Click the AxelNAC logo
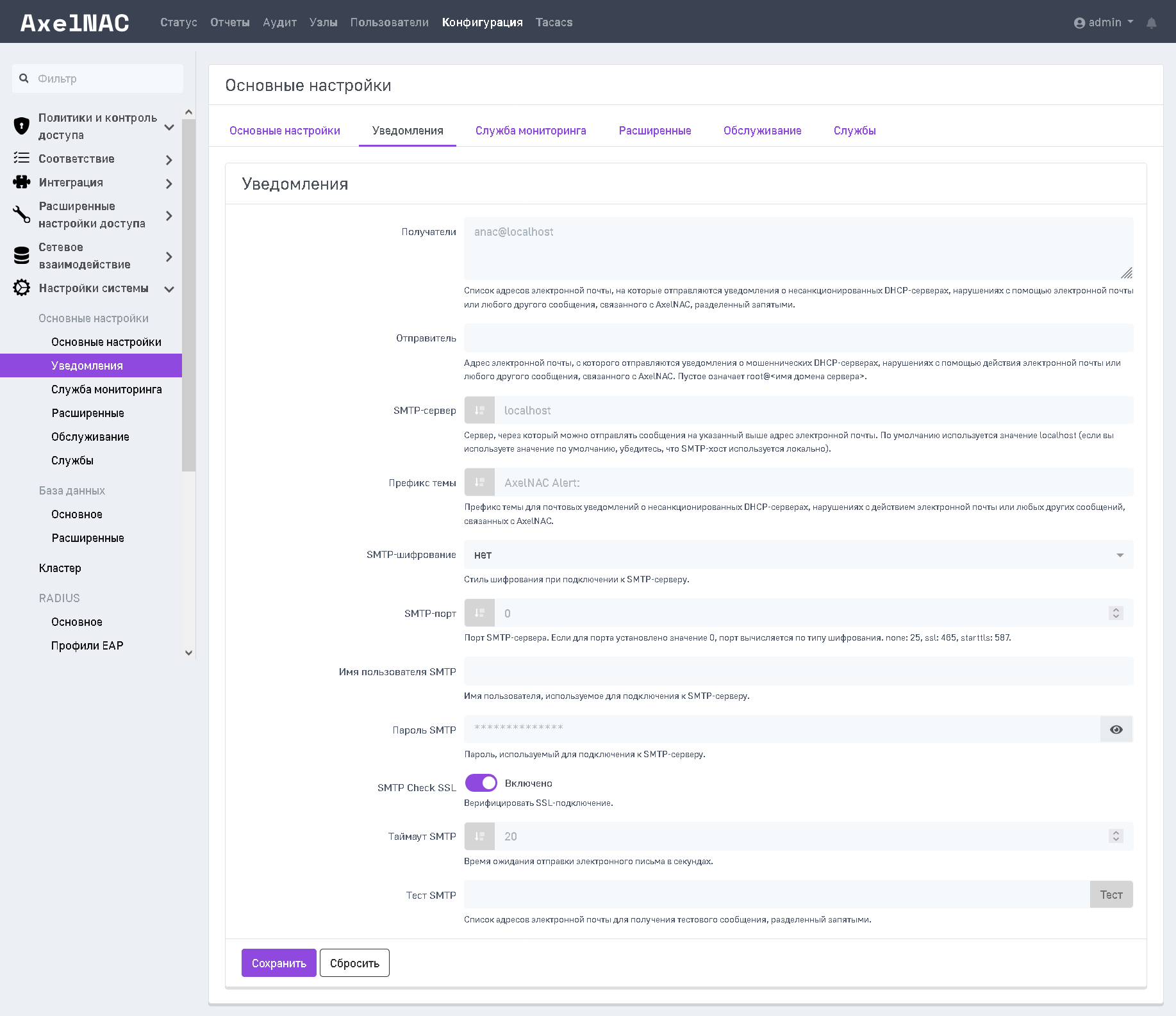 75,23
